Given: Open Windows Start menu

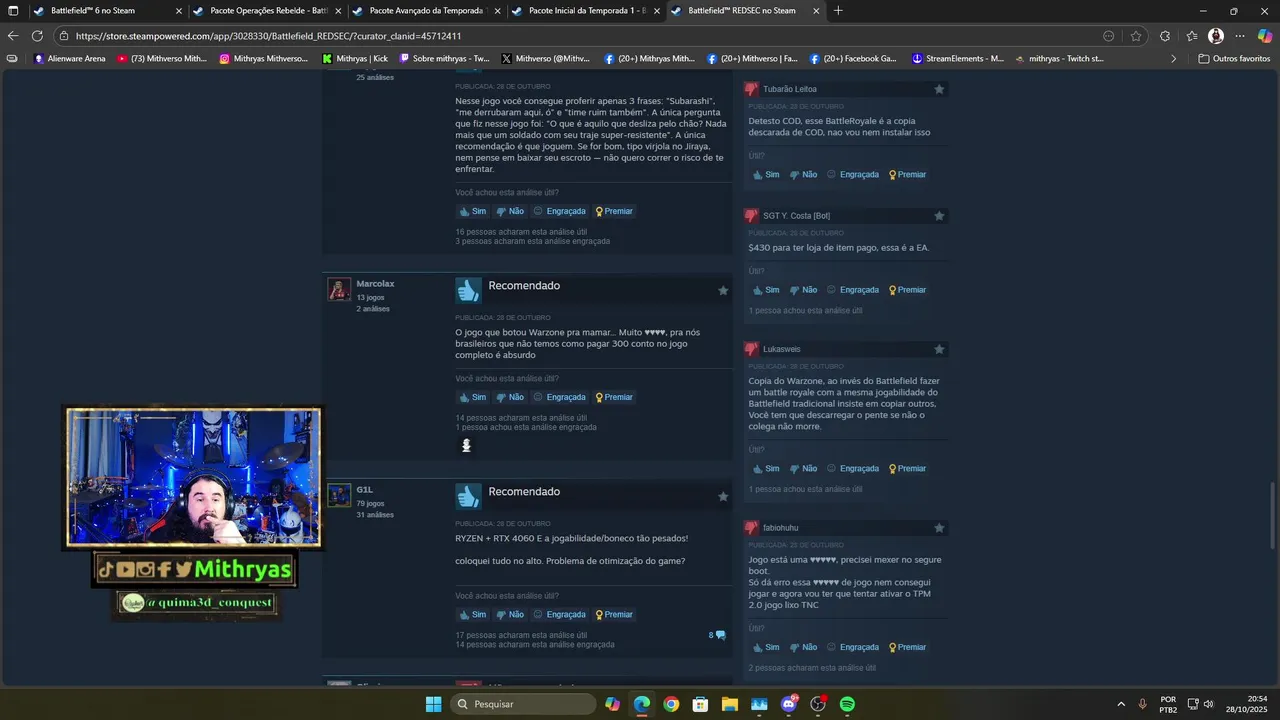Looking at the screenshot, I should pyautogui.click(x=433, y=704).
